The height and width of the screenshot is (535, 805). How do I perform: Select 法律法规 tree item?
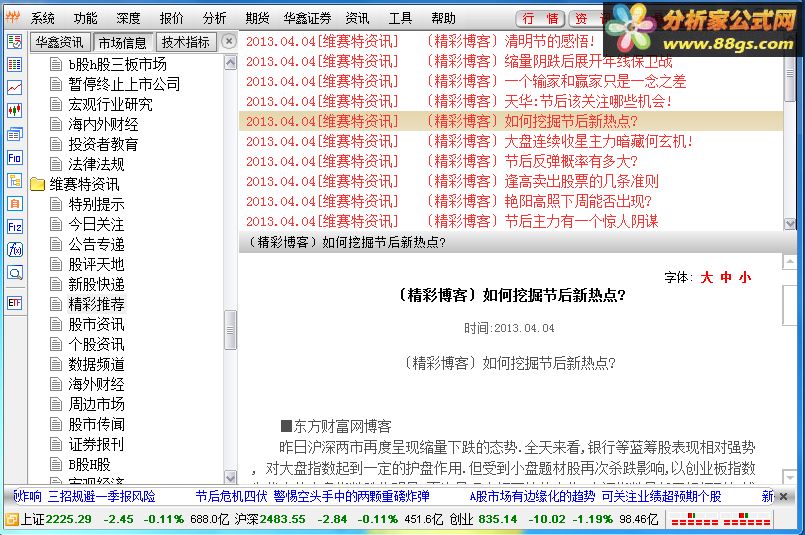point(97,164)
